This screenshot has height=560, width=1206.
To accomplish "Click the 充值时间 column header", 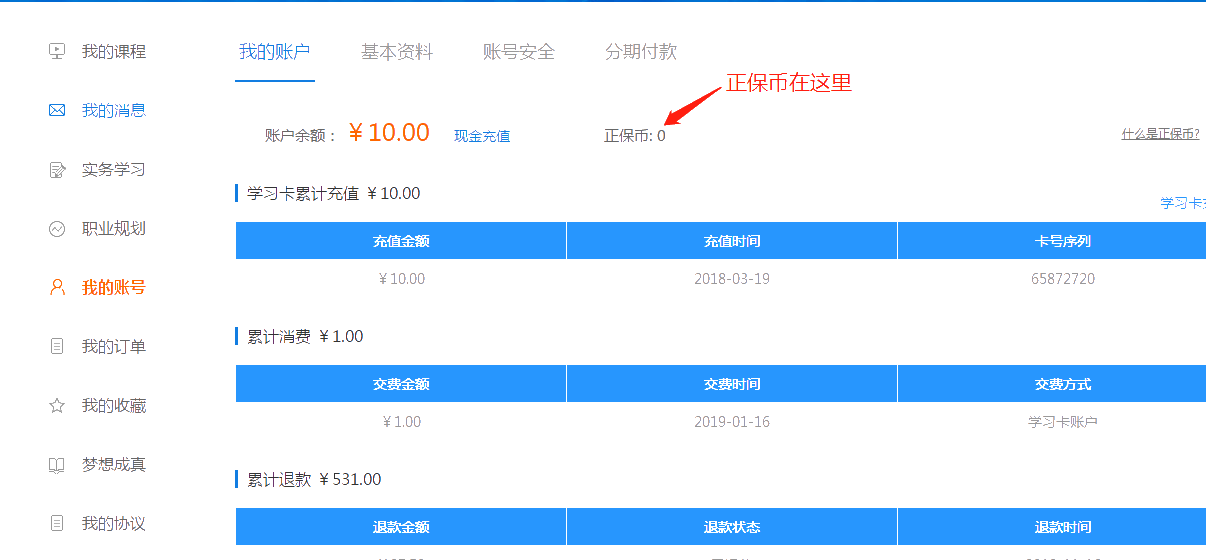I will (x=732, y=241).
